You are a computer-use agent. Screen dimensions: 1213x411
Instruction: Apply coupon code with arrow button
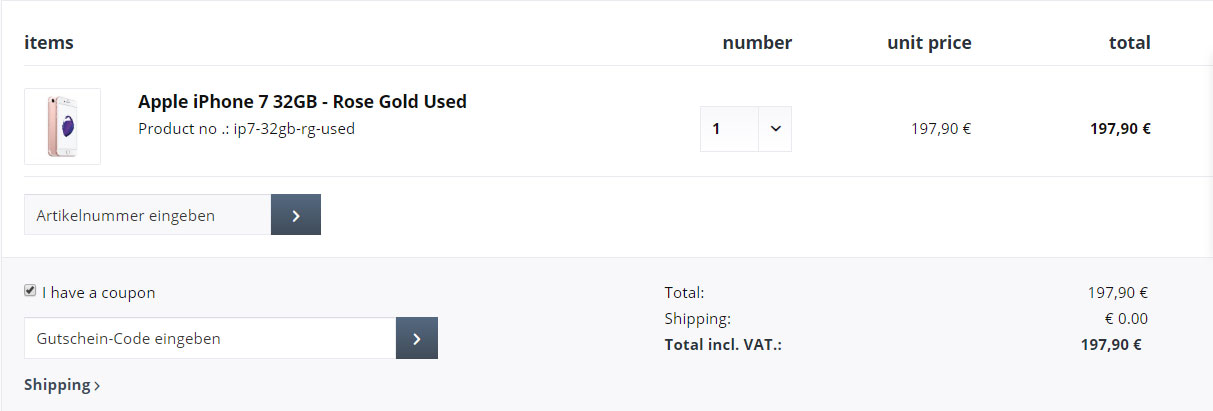point(417,339)
